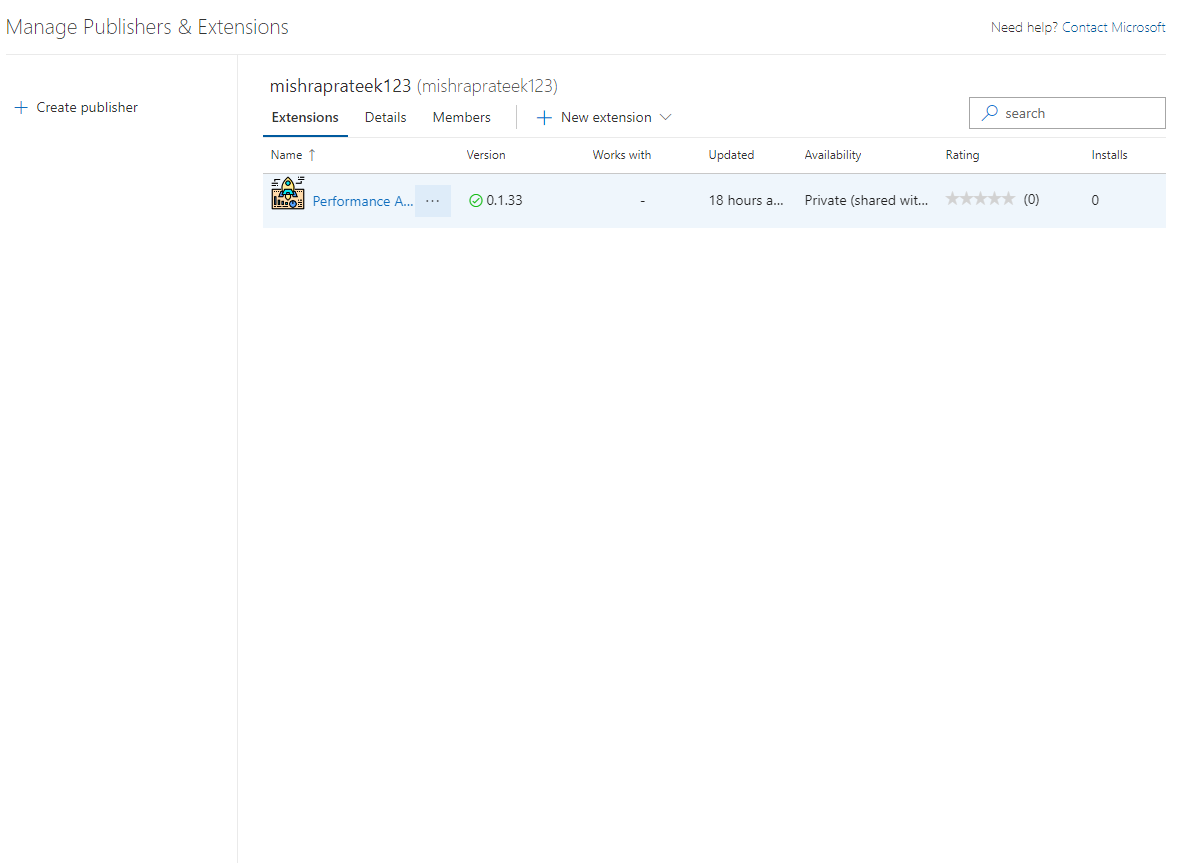1190x863 pixels.
Task: Click the Works with dash cell
Action: [643, 201]
